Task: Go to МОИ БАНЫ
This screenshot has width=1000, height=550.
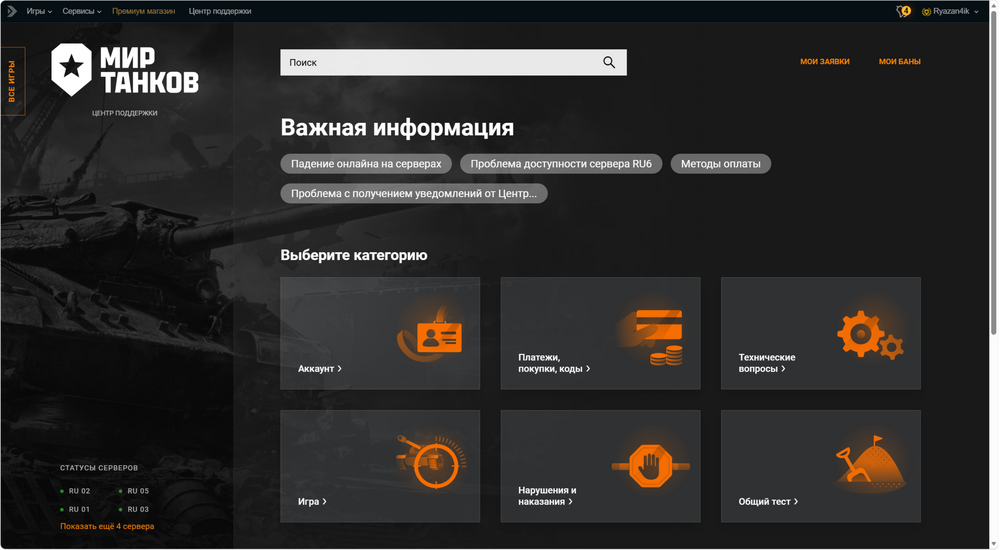Action: point(899,62)
